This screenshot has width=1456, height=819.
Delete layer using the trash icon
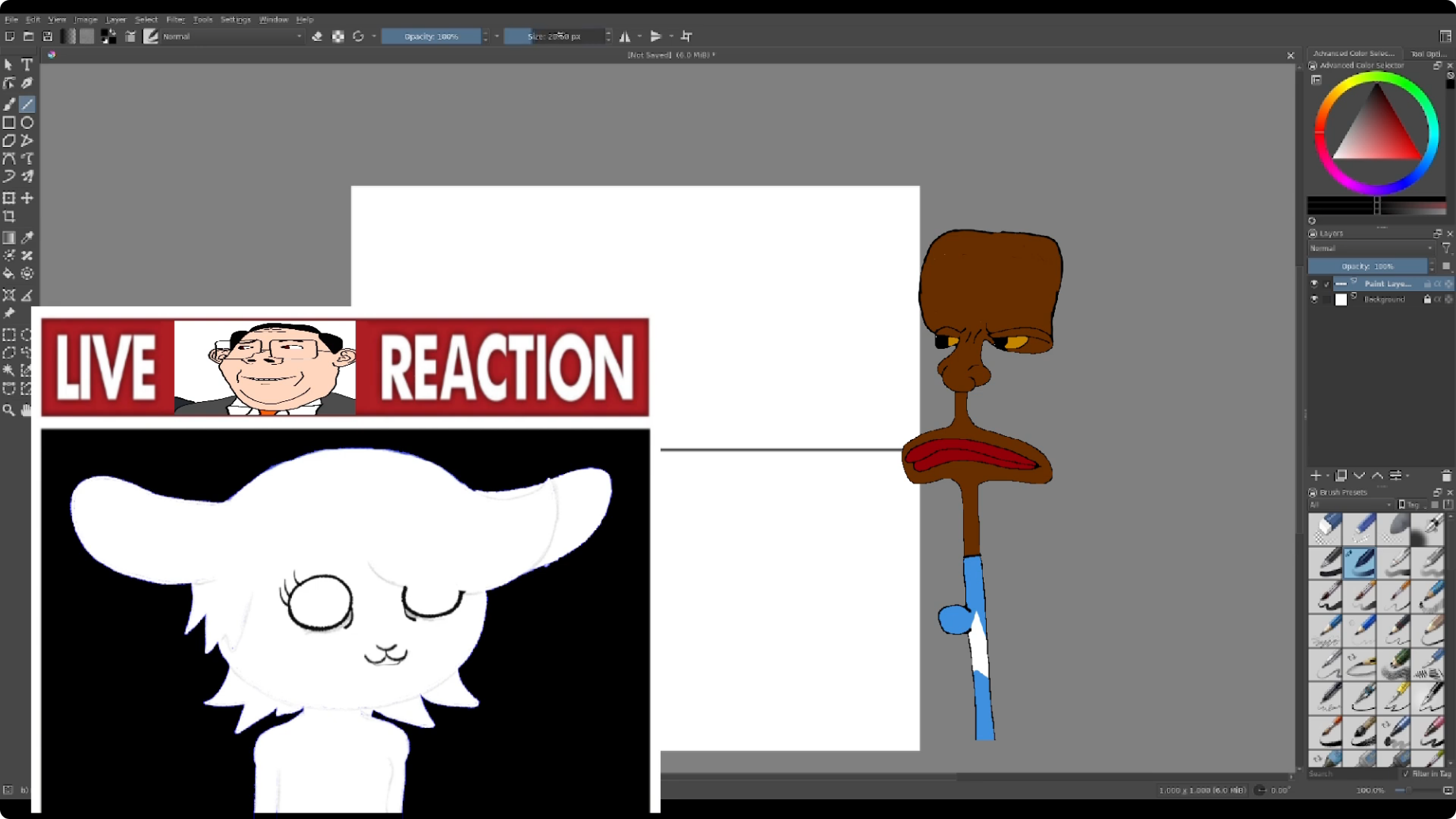coord(1446,476)
